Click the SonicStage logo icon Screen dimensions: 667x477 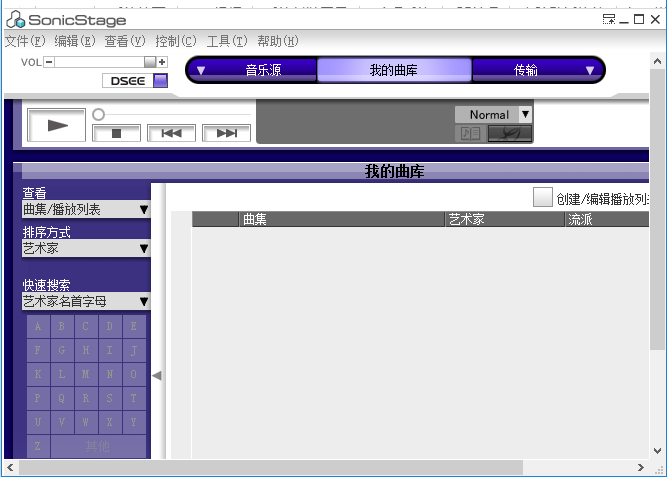16,20
